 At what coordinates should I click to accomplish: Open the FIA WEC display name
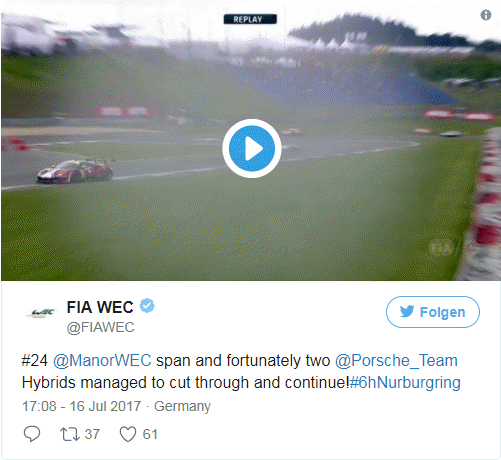pyautogui.click(x=100, y=307)
